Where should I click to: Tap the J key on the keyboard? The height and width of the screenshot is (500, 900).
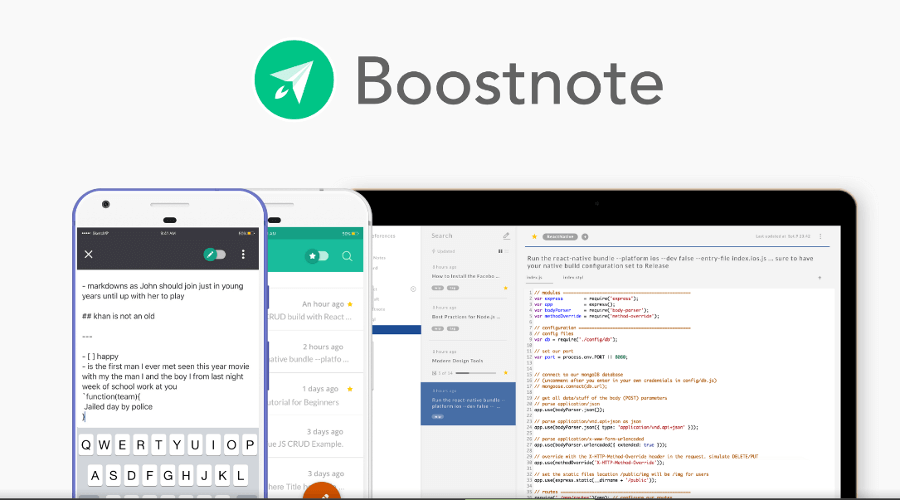coord(204,475)
